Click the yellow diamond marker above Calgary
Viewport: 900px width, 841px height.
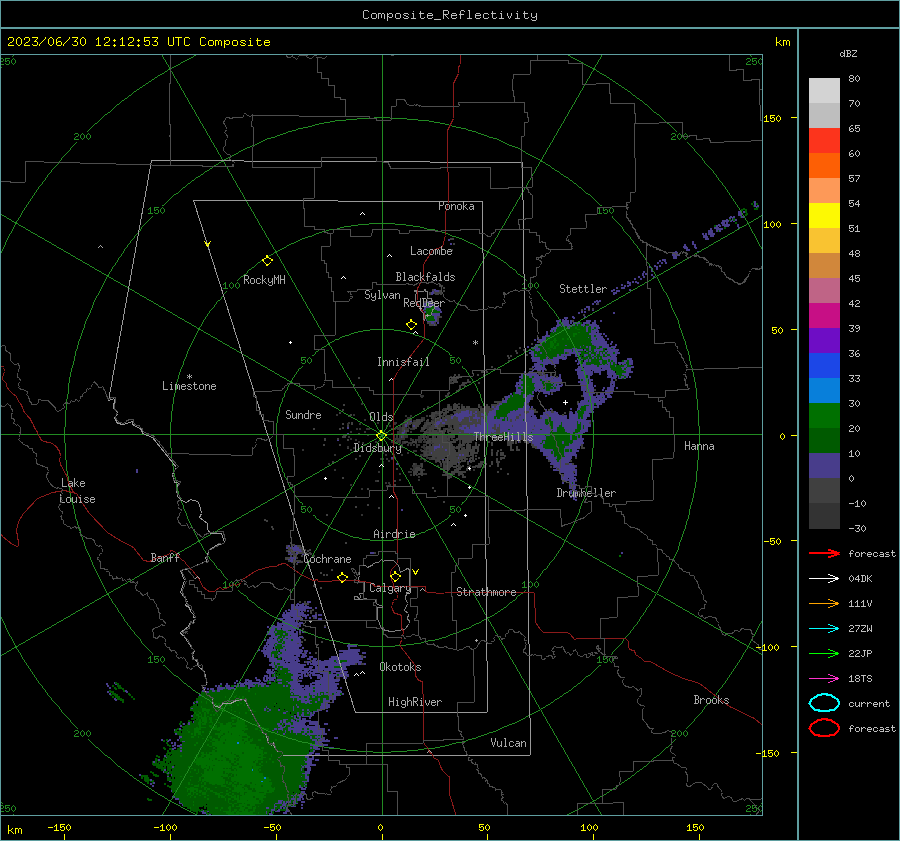pyautogui.click(x=395, y=576)
